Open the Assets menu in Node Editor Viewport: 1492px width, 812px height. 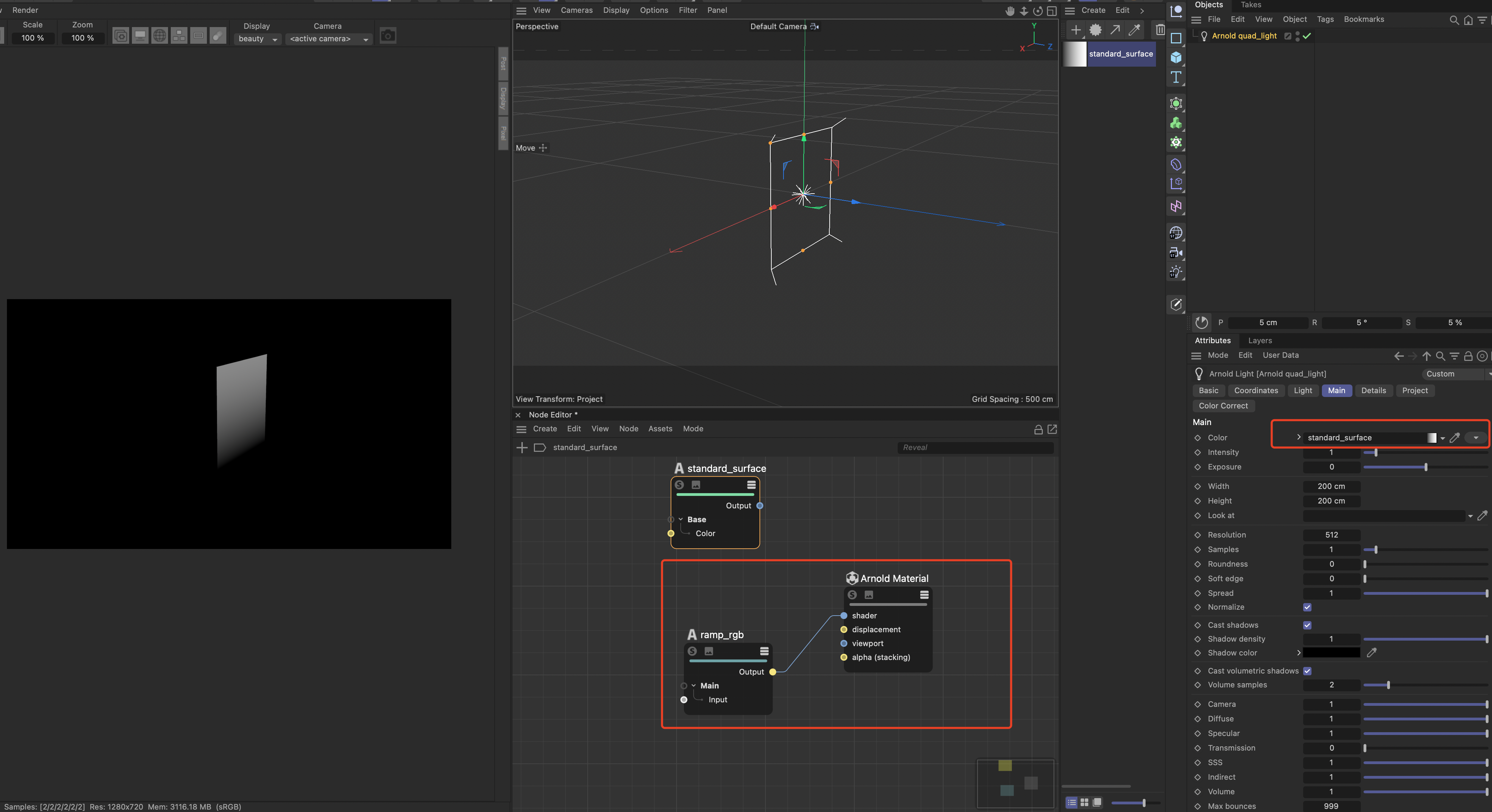tap(660, 429)
